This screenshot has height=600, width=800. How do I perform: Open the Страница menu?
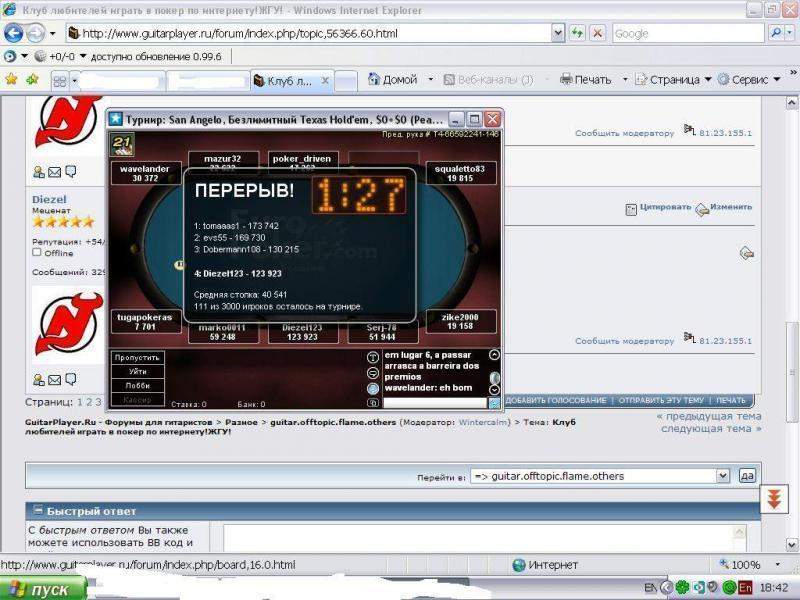(673, 80)
